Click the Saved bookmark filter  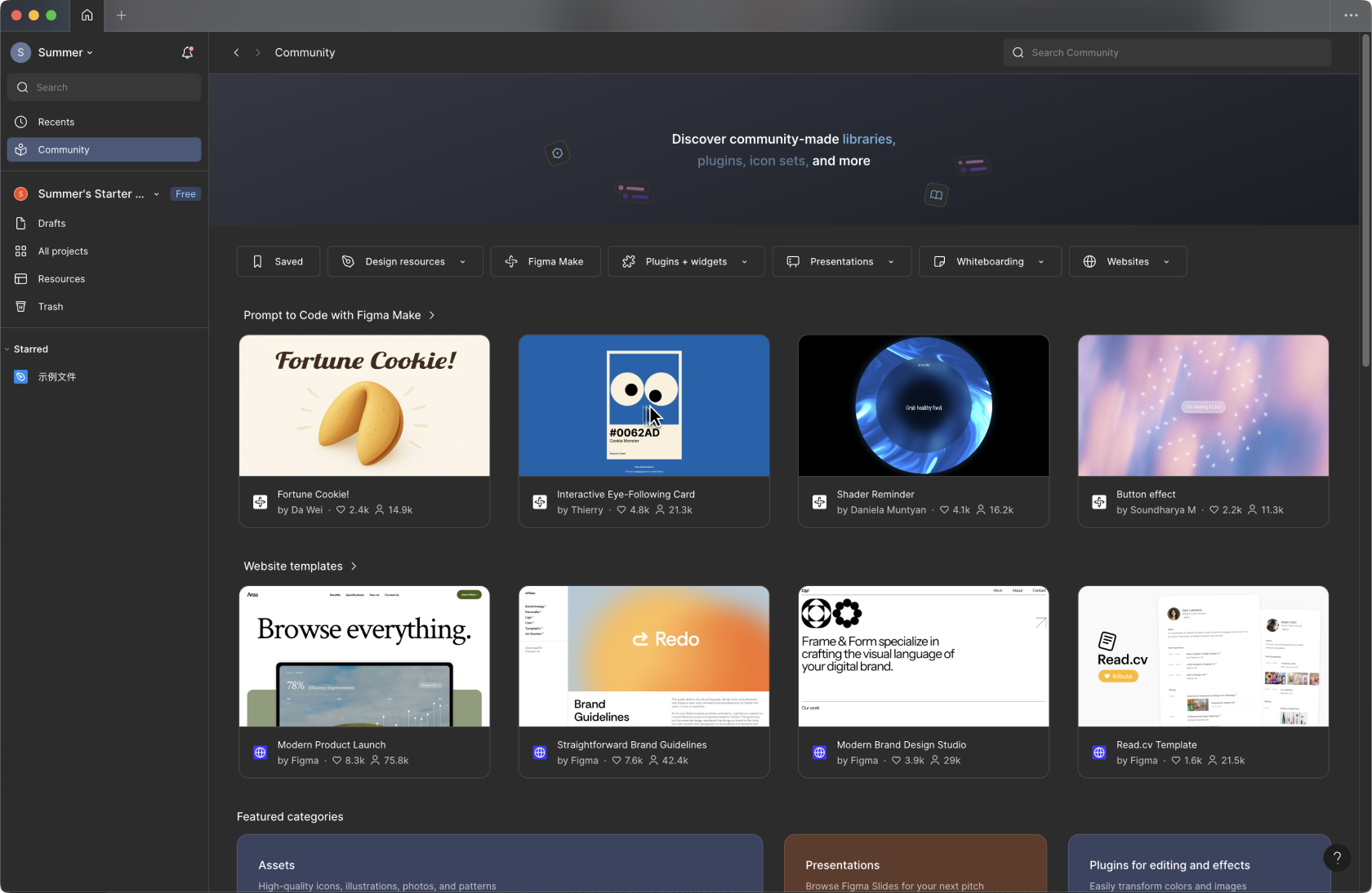pyautogui.click(x=278, y=261)
